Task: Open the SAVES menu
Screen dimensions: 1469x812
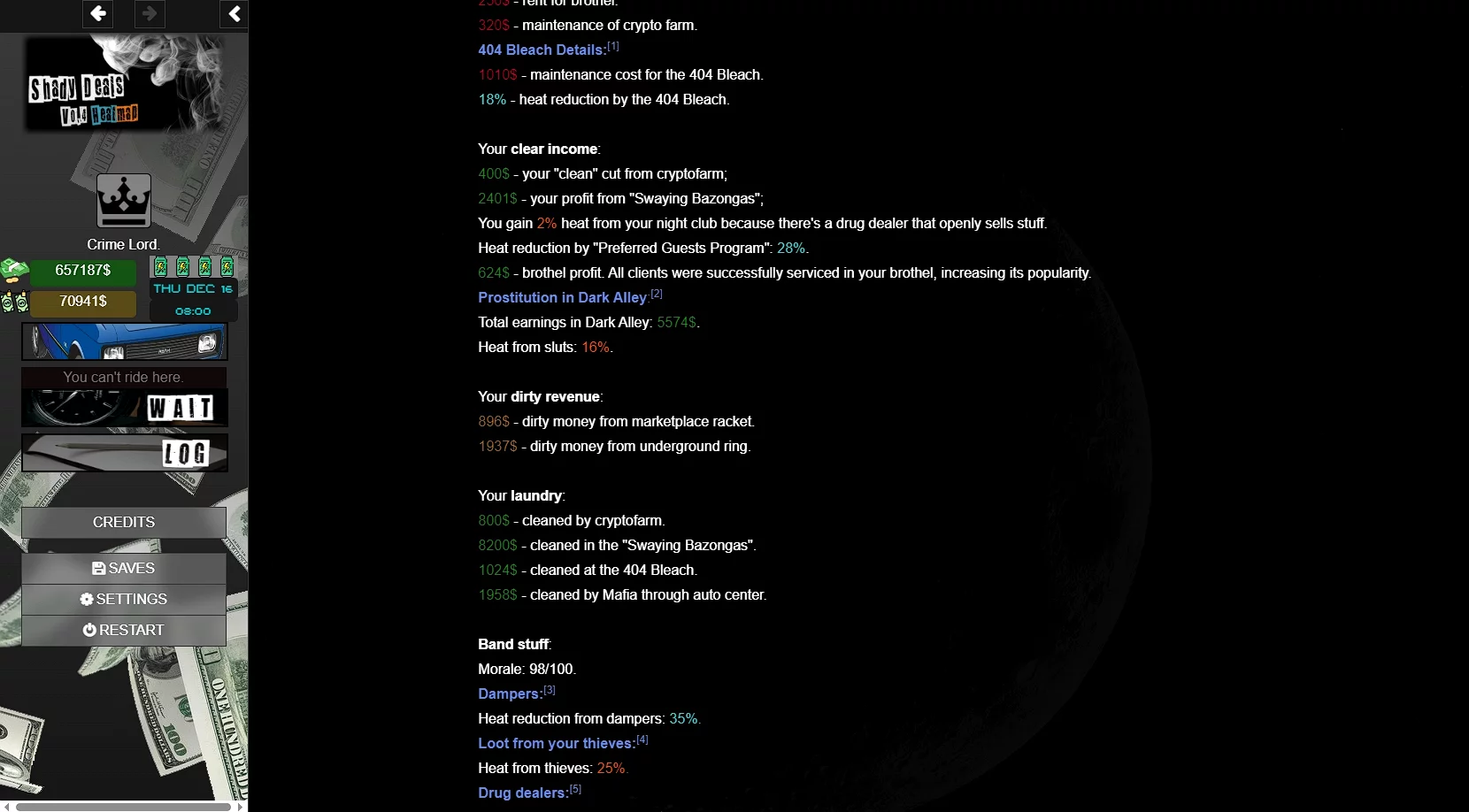Action: pos(124,568)
